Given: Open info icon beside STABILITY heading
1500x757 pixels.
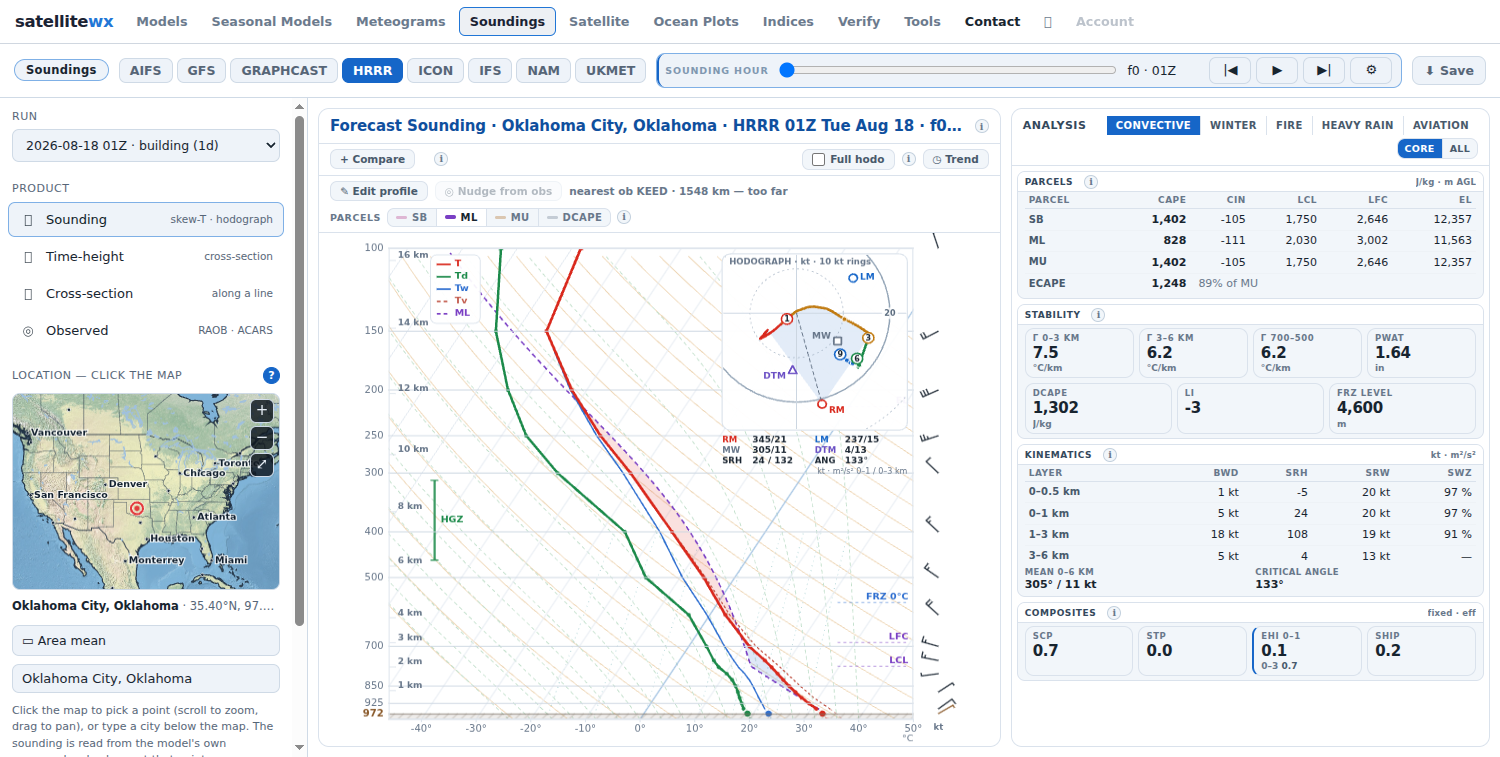Looking at the screenshot, I should 1098,315.
